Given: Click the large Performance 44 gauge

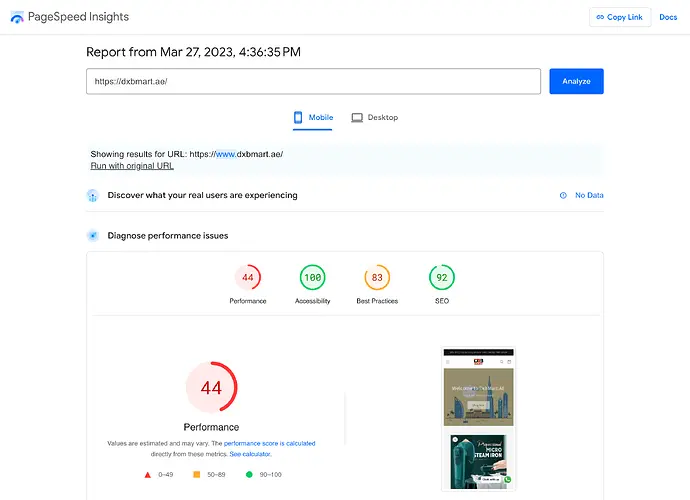Looking at the screenshot, I should (211, 387).
